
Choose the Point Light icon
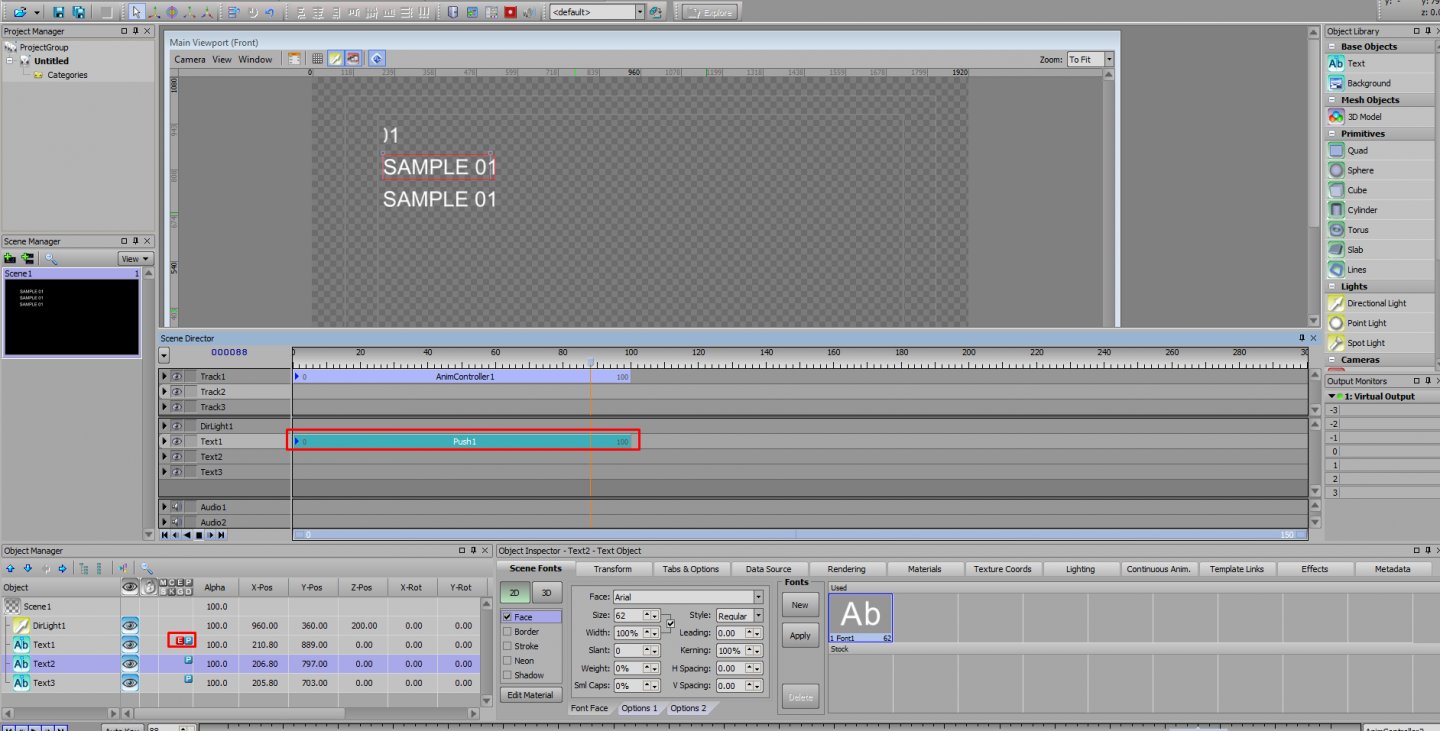coord(1336,323)
